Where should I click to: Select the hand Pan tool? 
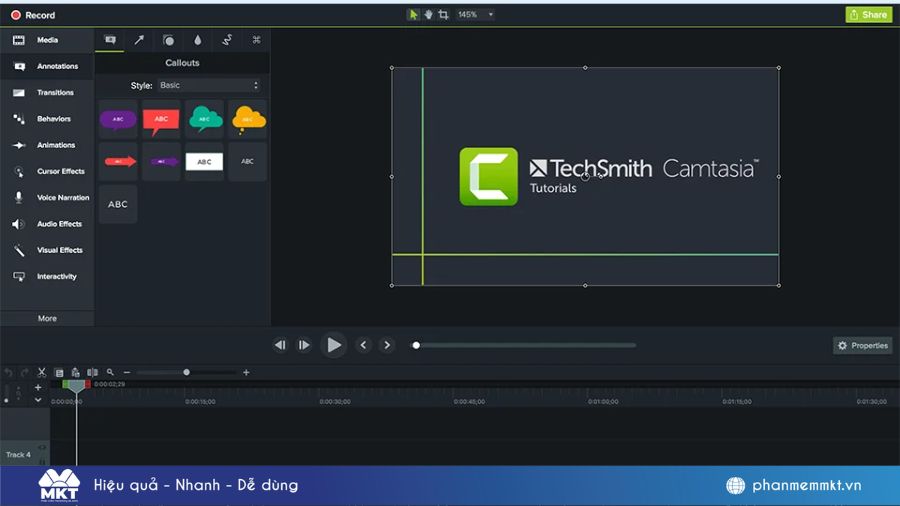tap(428, 14)
